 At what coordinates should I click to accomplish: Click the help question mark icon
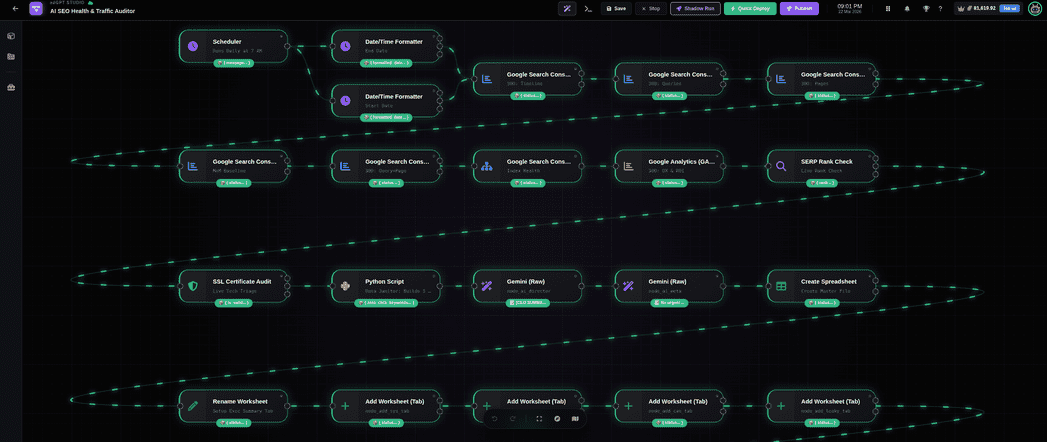pos(940,8)
